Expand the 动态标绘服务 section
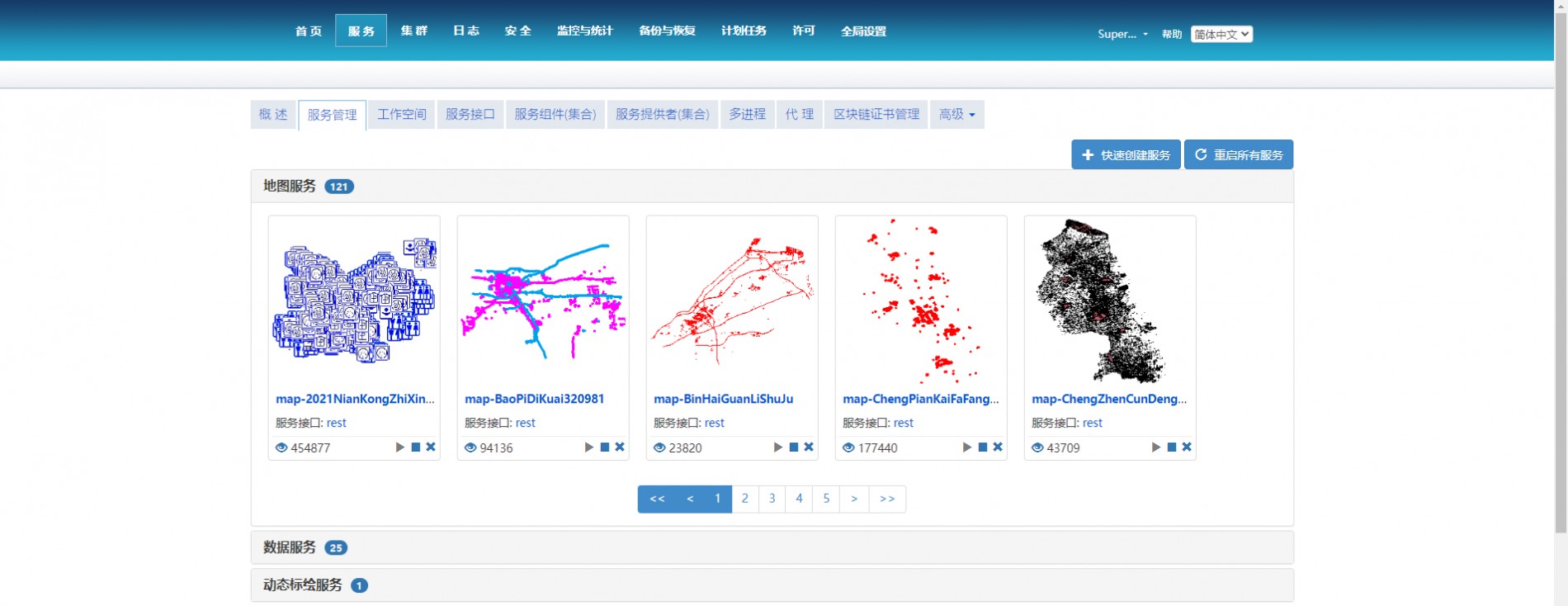 coord(772,585)
